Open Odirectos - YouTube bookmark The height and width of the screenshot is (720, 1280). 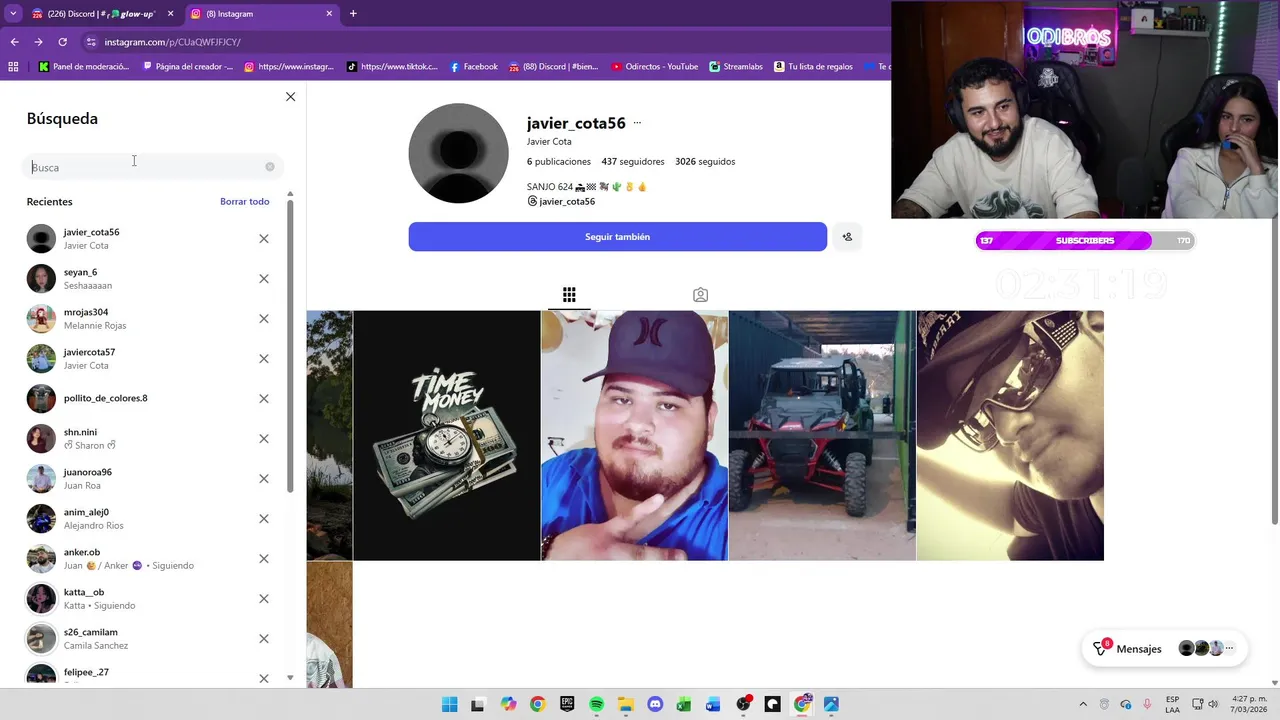(654, 67)
